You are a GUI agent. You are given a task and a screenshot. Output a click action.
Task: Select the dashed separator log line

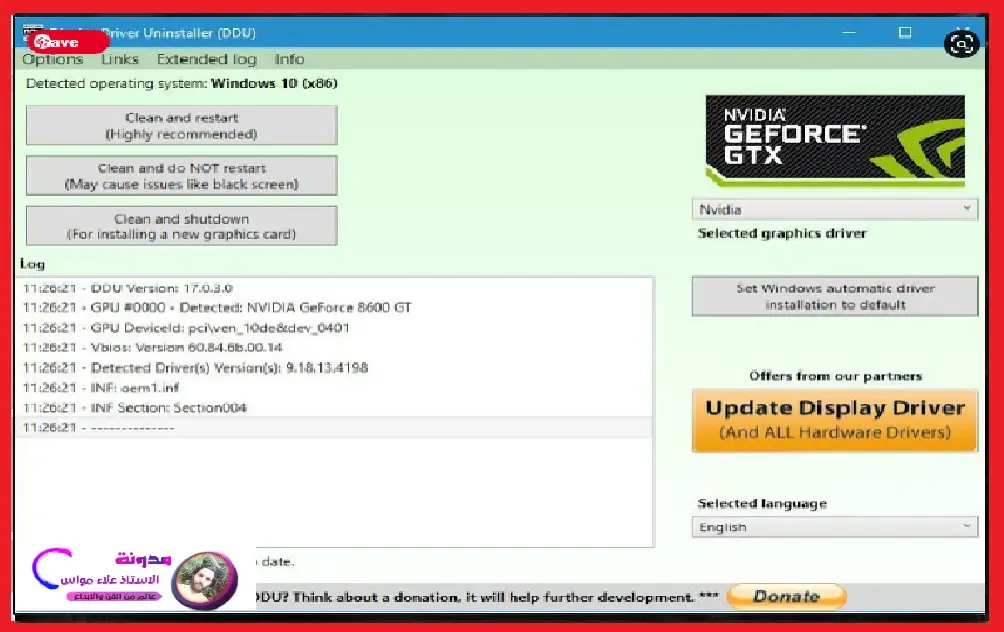[x=333, y=427]
